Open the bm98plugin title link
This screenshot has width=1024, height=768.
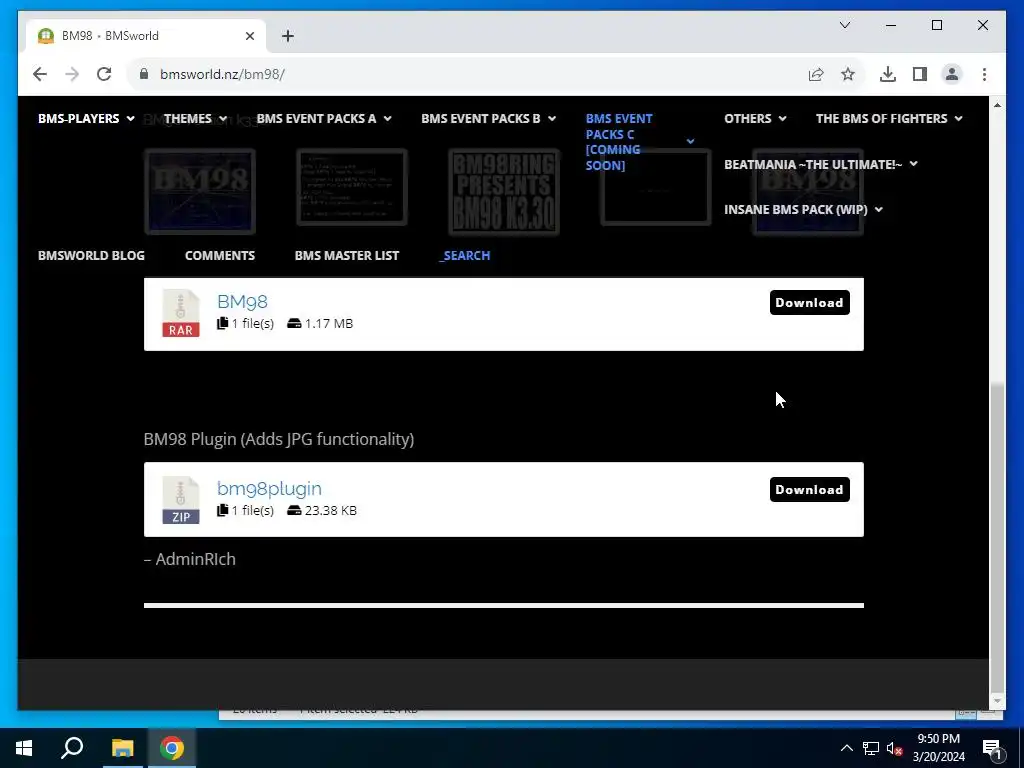[269, 488]
